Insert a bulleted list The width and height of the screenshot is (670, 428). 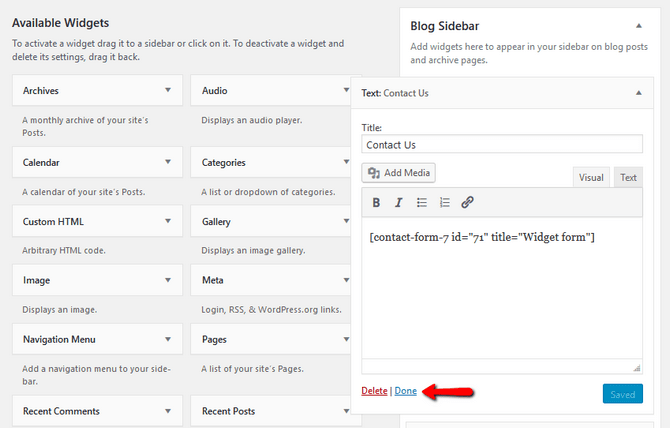(422, 202)
